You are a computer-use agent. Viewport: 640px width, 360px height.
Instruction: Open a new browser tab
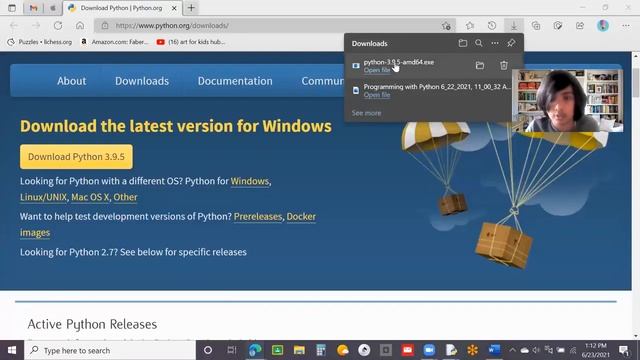(191, 8)
